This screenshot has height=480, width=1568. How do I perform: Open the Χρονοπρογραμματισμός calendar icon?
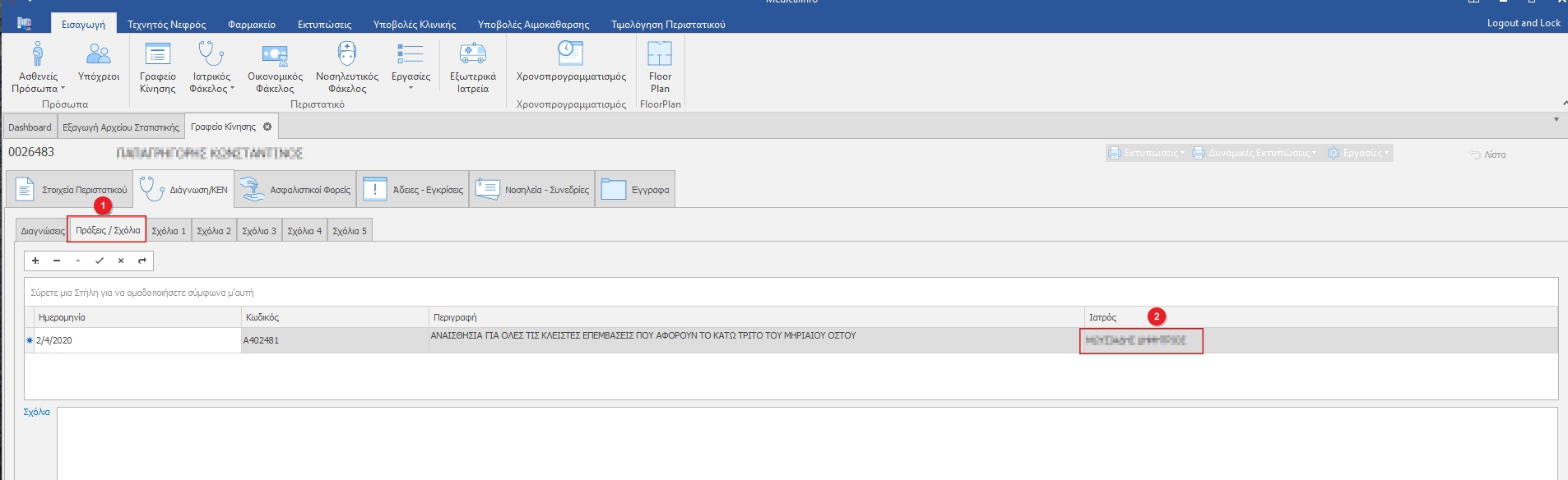tap(571, 53)
